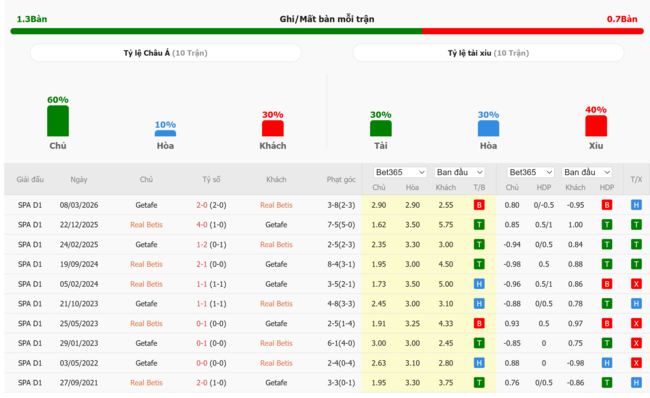Image resolution: width=650 pixels, height=398 pixels.
Task: Click the green T badge in 29/01/2023 T/B column
Action: 479,343
